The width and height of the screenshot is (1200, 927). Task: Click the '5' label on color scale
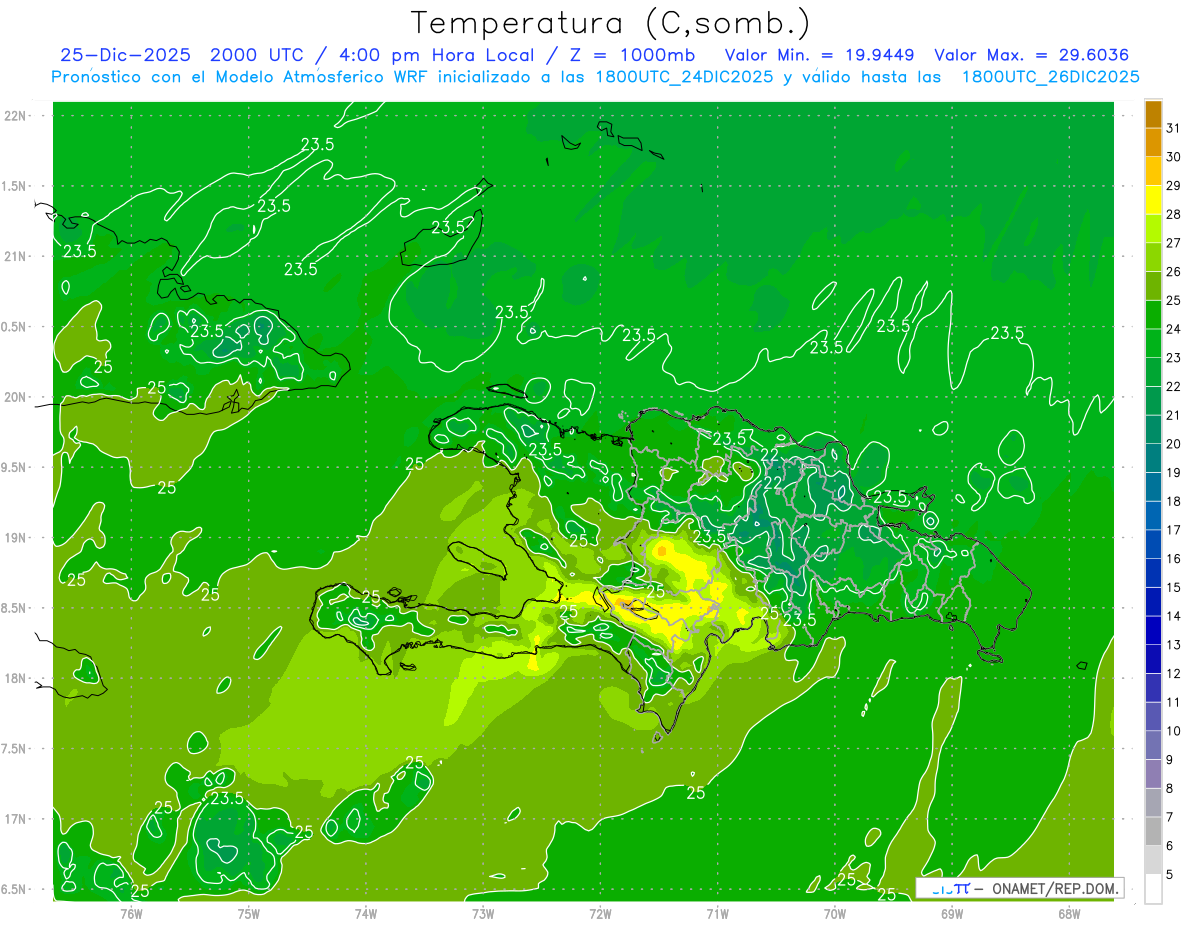tap(1170, 875)
